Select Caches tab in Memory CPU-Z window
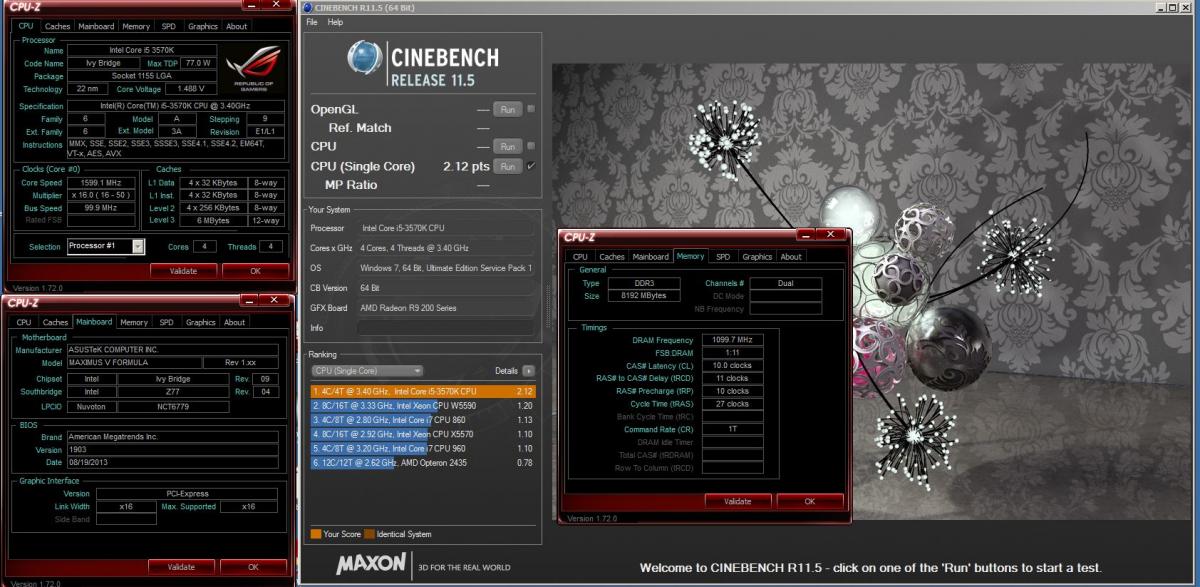1200x587 pixels. 612,256
